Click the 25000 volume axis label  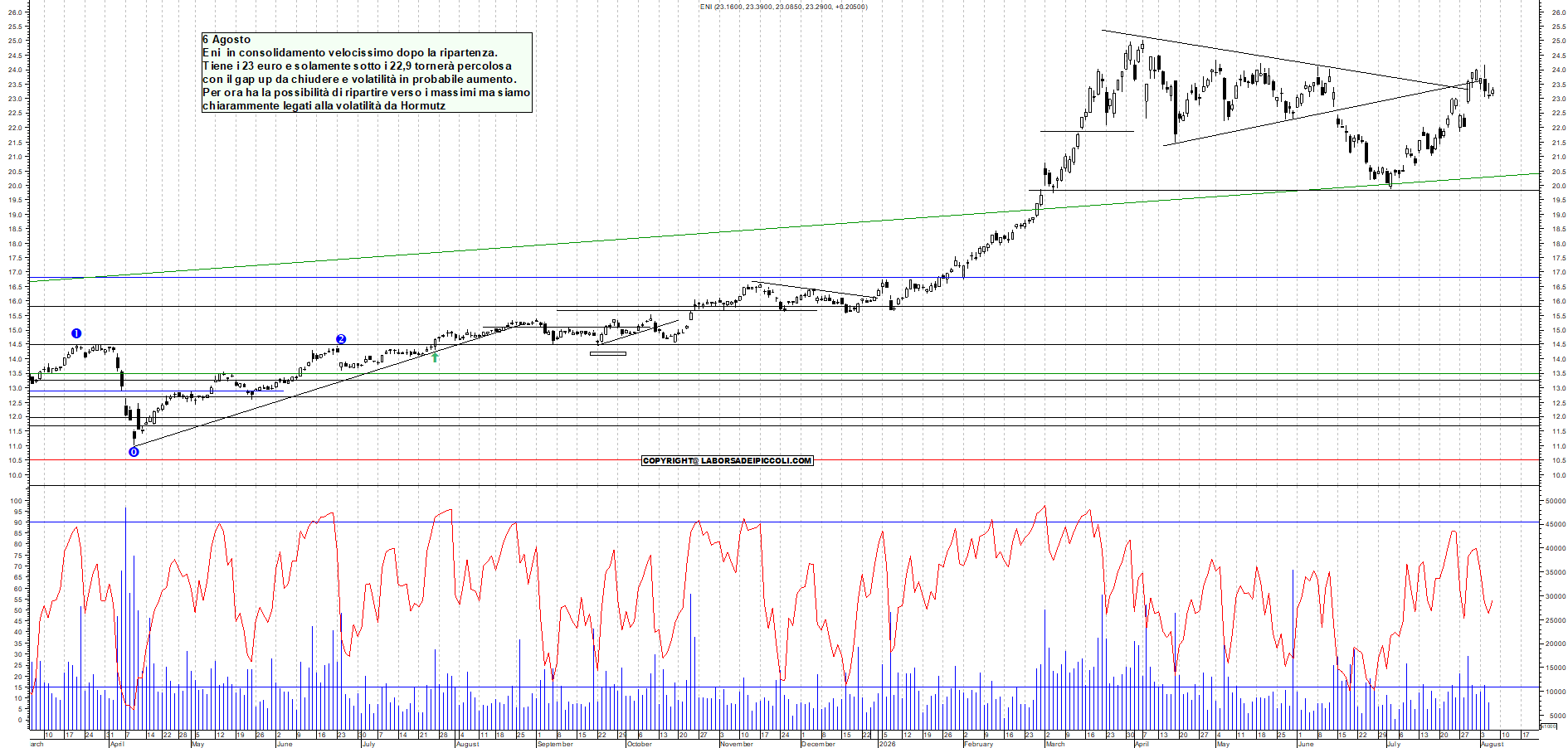pyautogui.click(x=1555, y=620)
